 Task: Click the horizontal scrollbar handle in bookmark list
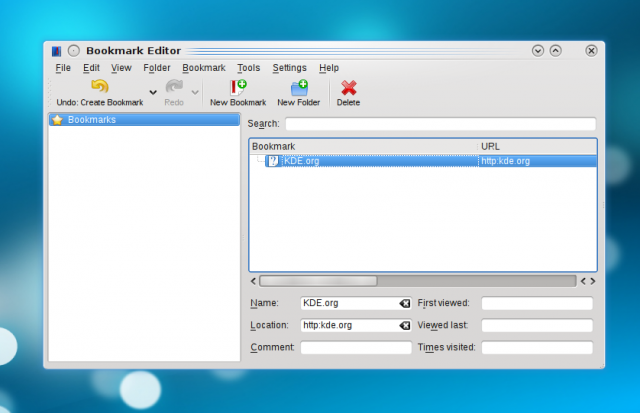point(318,281)
